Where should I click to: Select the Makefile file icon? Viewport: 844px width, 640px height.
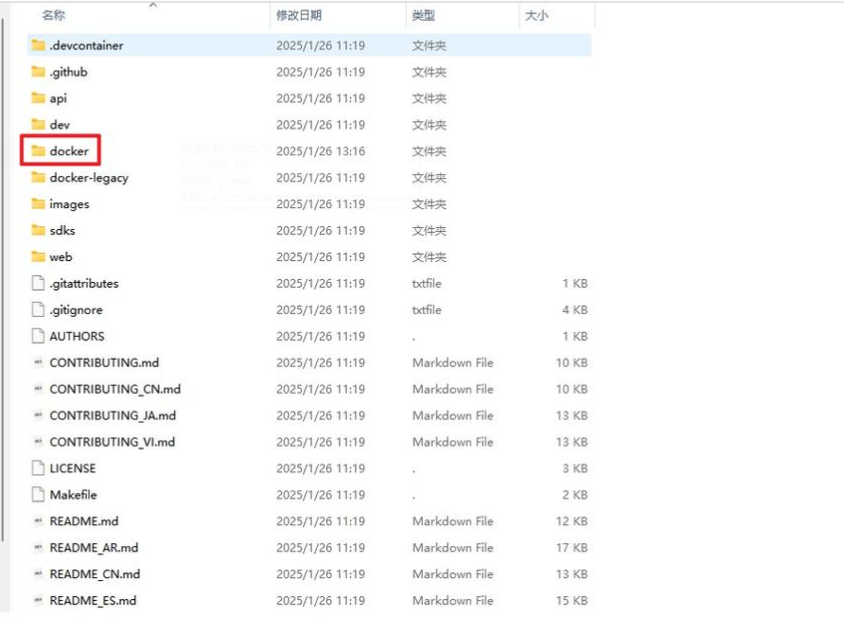click(x=39, y=495)
